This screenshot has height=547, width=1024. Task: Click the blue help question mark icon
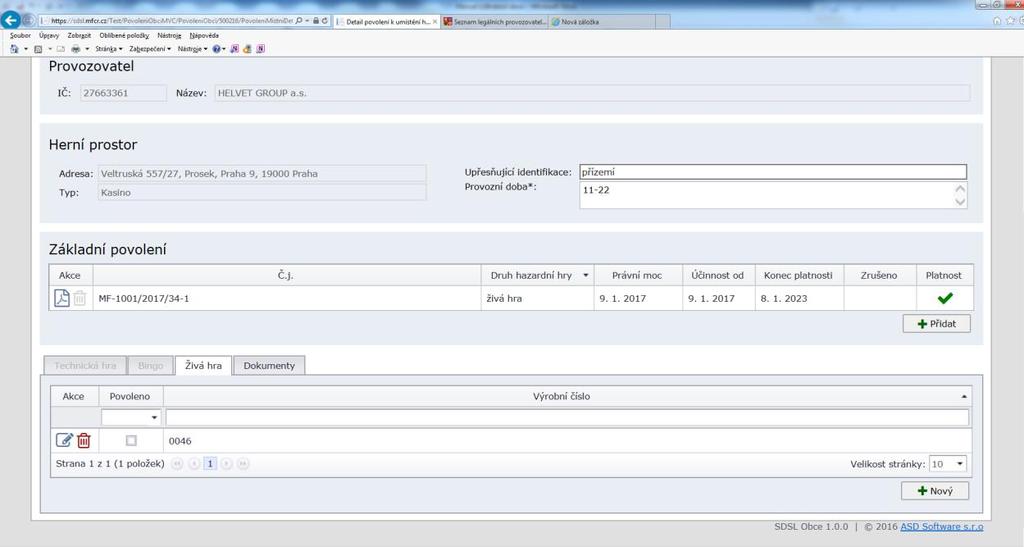point(216,49)
